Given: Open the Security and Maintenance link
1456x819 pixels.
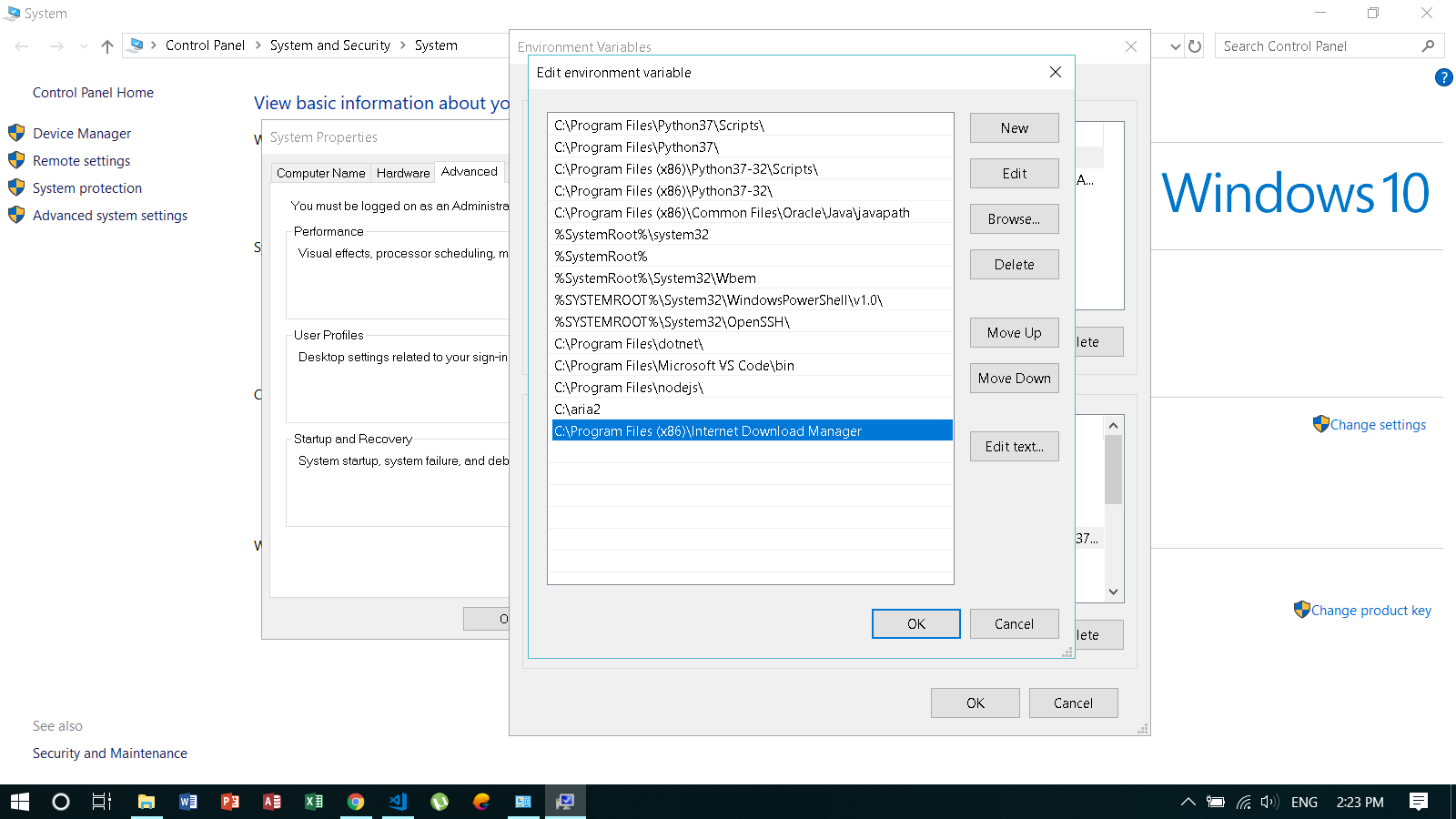Looking at the screenshot, I should click(x=109, y=753).
